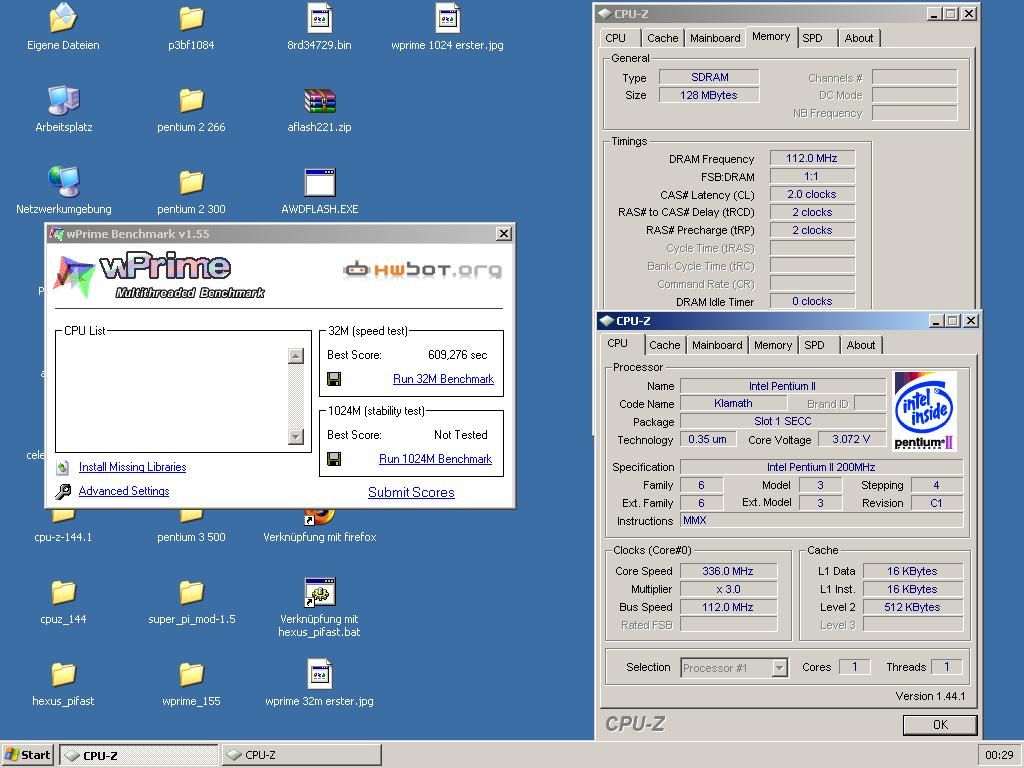Click the Memory Size 128 MBytes value

pyautogui.click(x=709, y=95)
